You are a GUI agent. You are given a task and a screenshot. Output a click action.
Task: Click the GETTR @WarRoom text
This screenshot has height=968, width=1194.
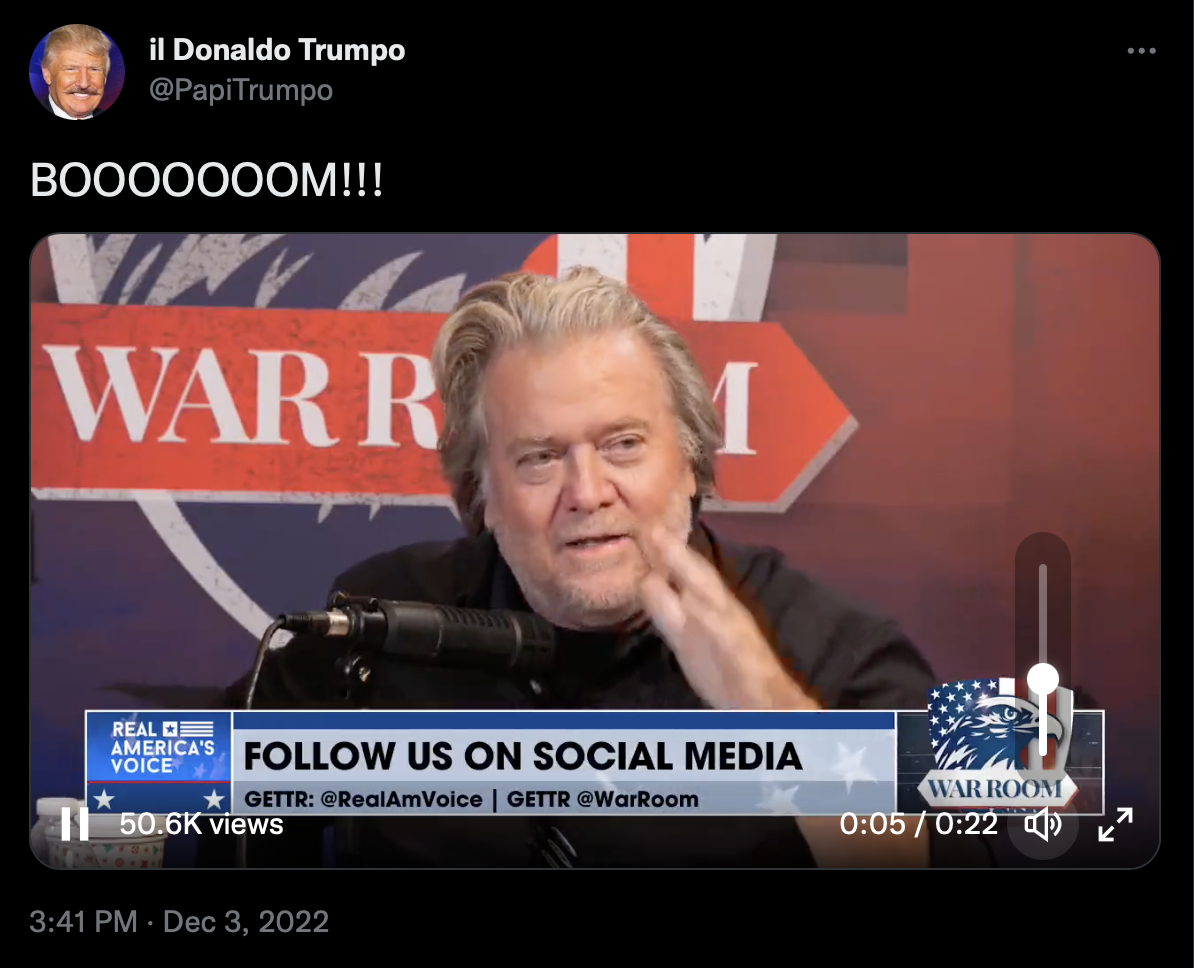pyautogui.click(x=602, y=799)
